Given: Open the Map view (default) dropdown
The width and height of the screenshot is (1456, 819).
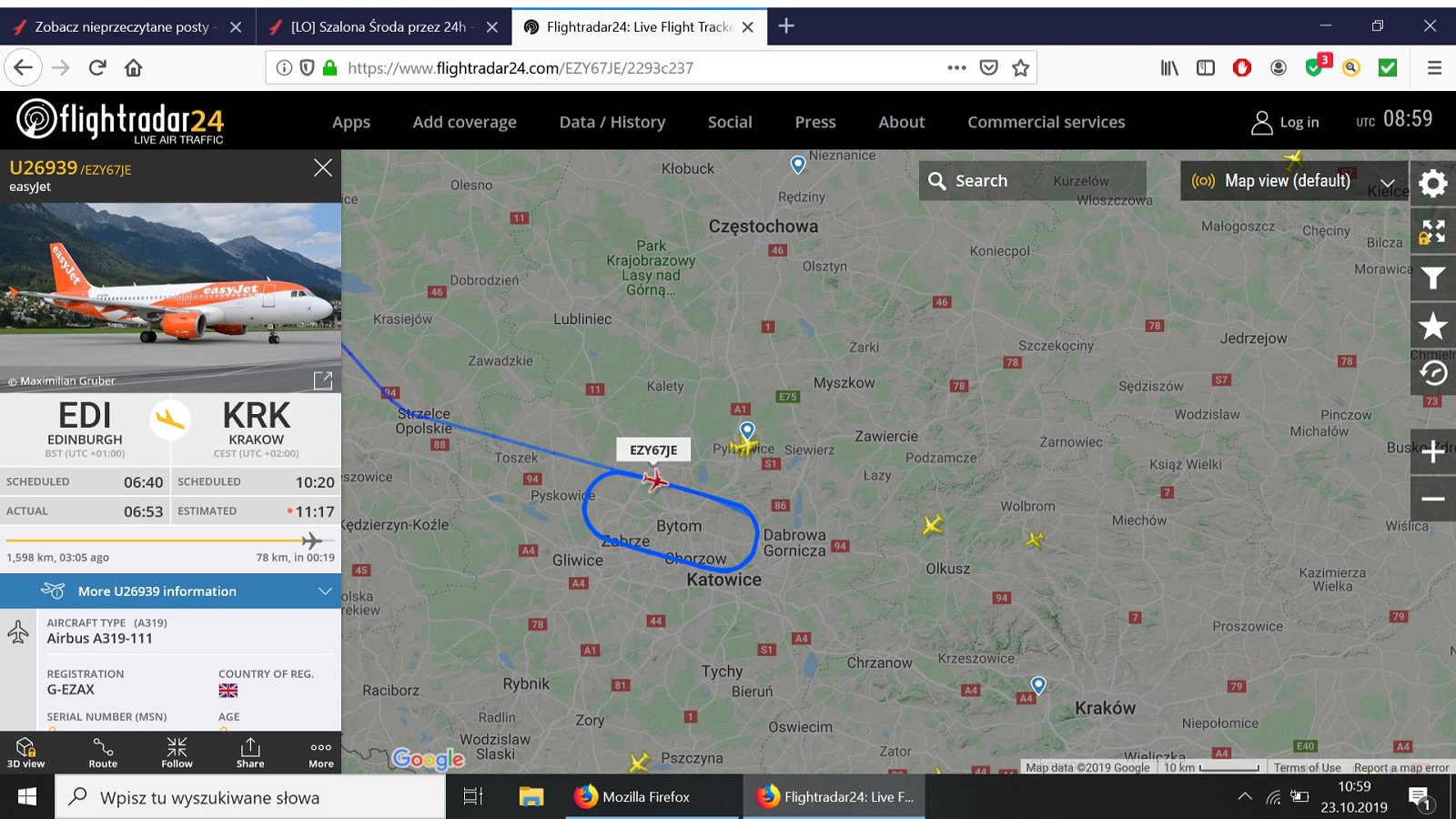Looking at the screenshot, I should [x=1293, y=181].
